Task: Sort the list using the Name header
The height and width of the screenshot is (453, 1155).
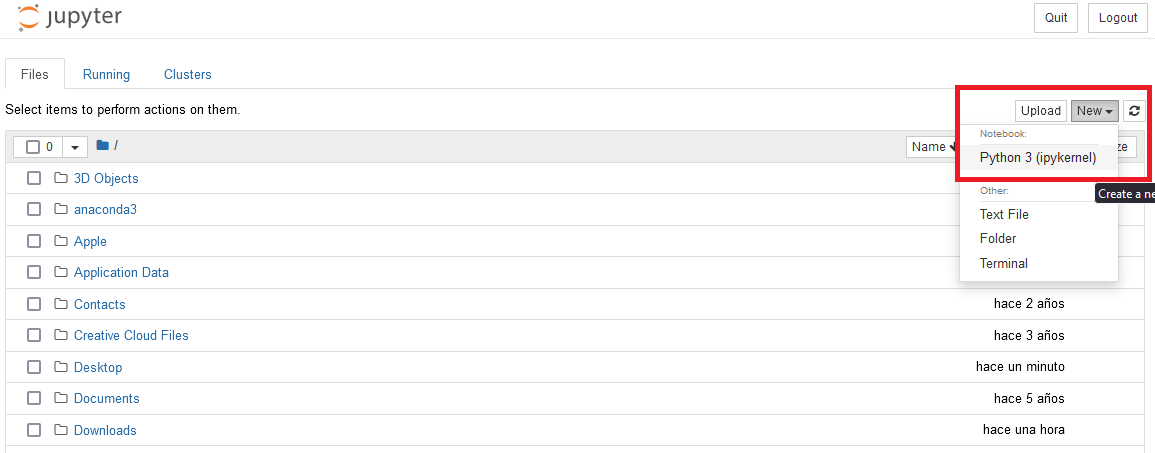Action: pyautogui.click(x=930, y=147)
